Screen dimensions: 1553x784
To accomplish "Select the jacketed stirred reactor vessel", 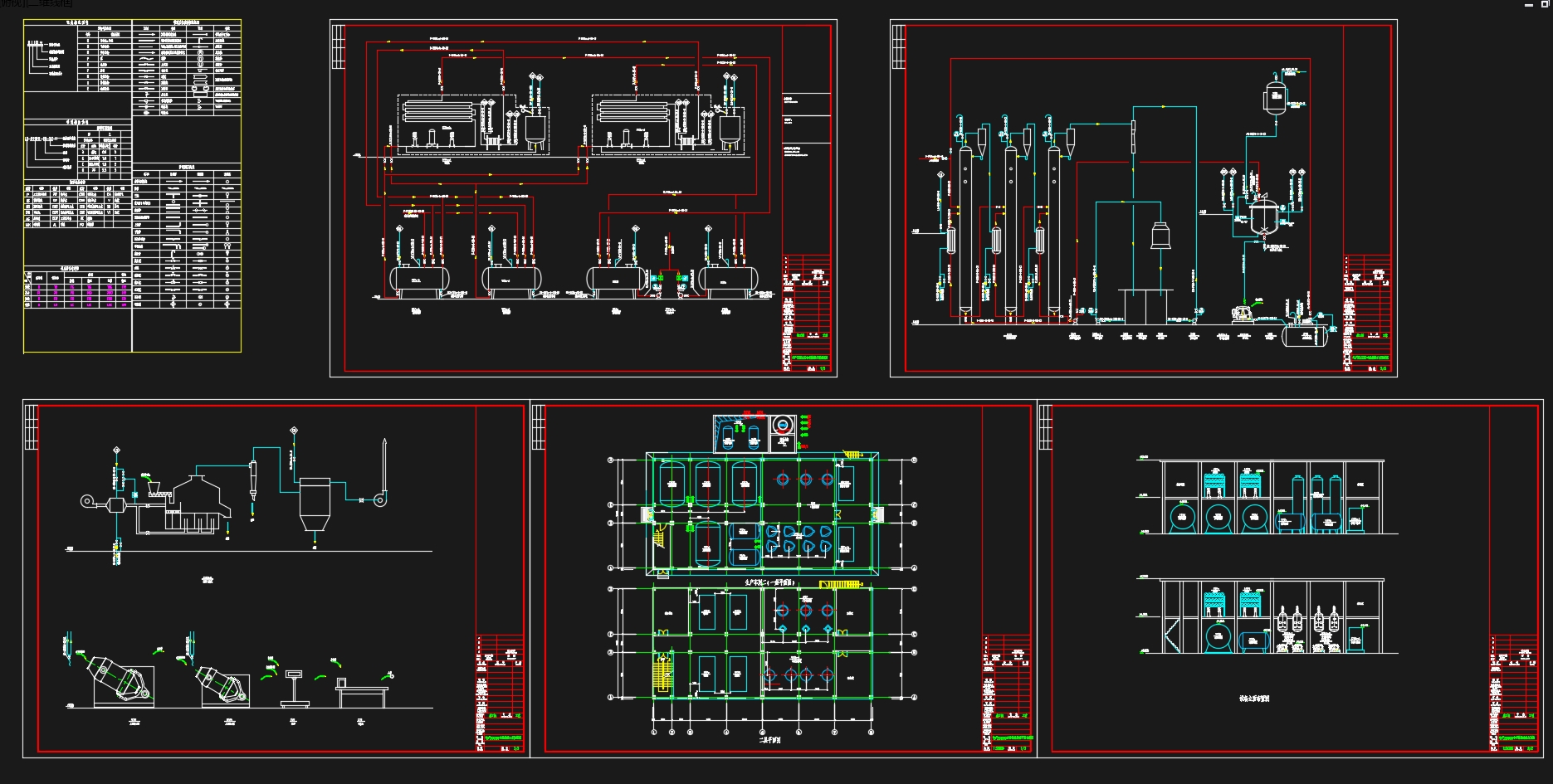I will pyautogui.click(x=1263, y=216).
